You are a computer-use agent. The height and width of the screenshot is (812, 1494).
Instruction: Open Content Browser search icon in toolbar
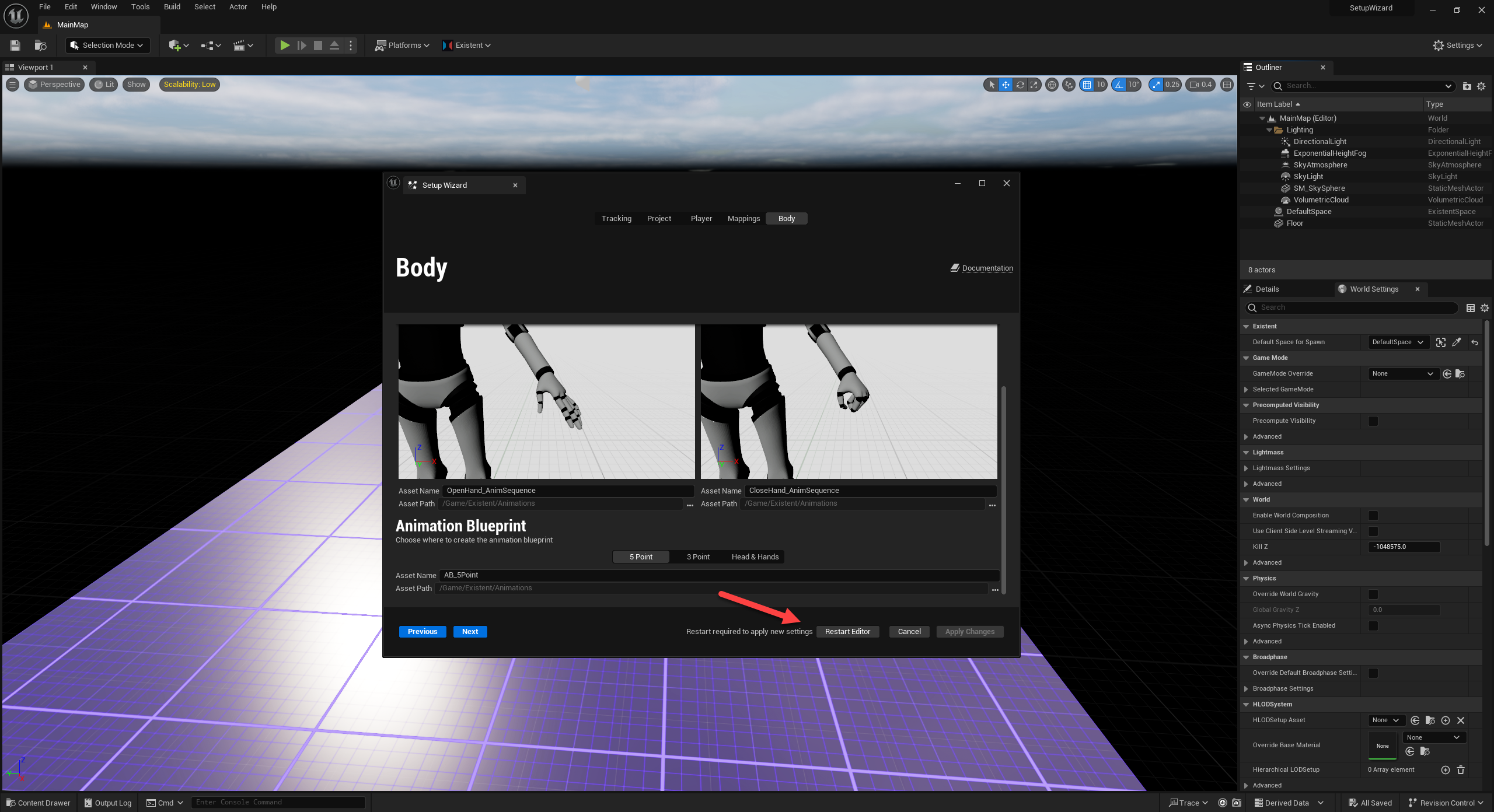point(40,45)
